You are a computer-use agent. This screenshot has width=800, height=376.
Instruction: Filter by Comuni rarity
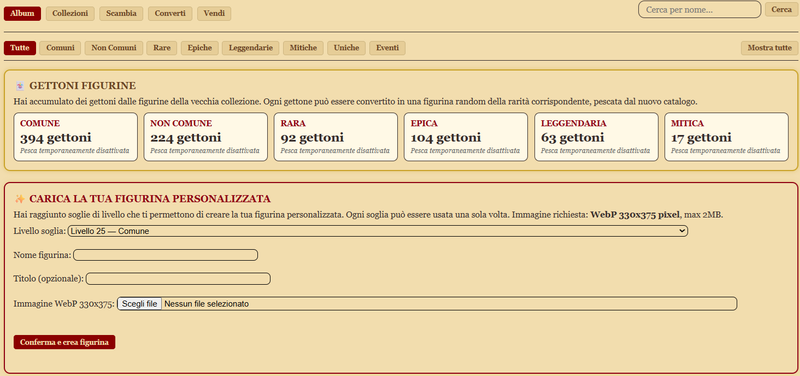(x=60, y=48)
